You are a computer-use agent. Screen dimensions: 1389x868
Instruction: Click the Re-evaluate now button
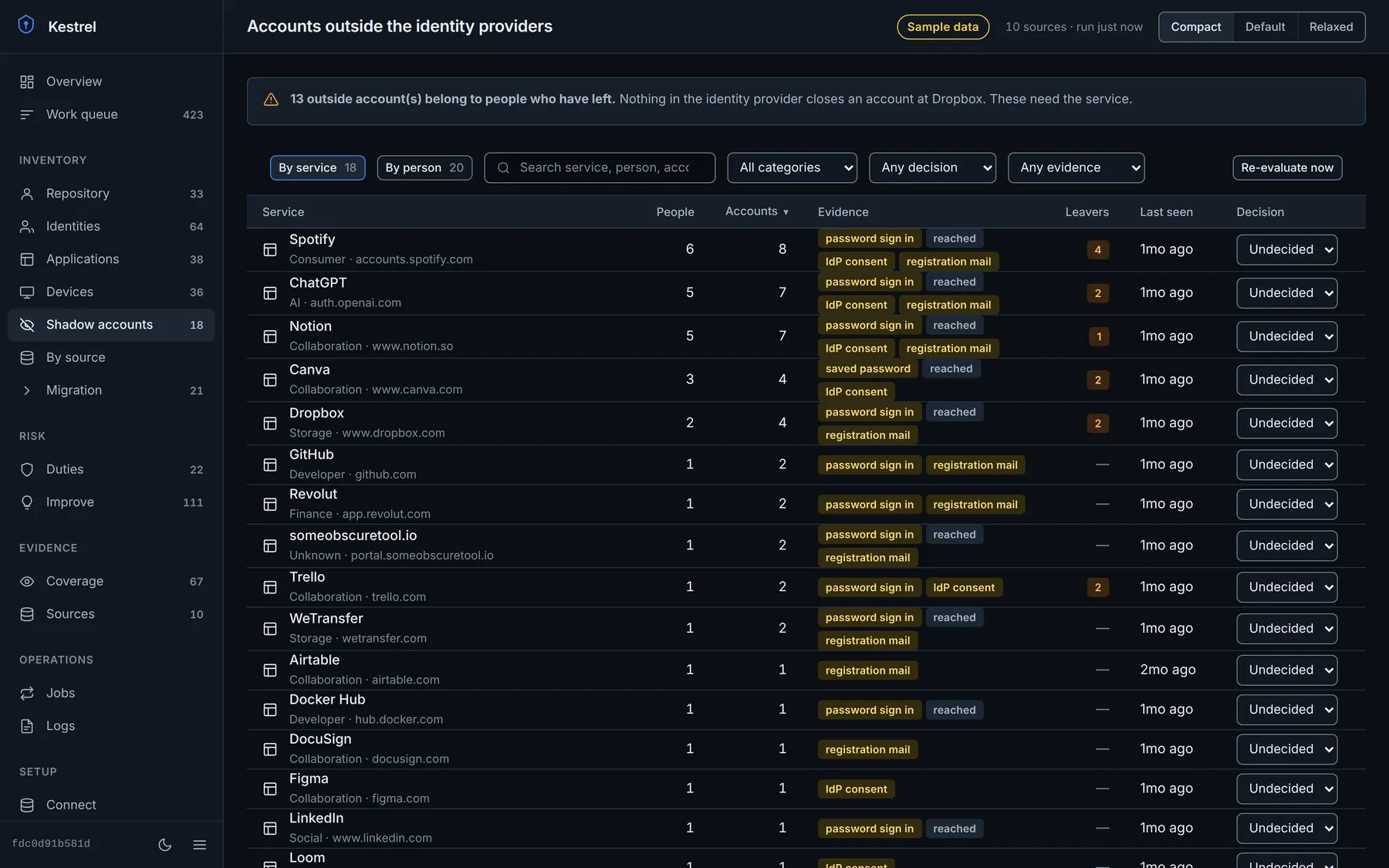click(1287, 167)
